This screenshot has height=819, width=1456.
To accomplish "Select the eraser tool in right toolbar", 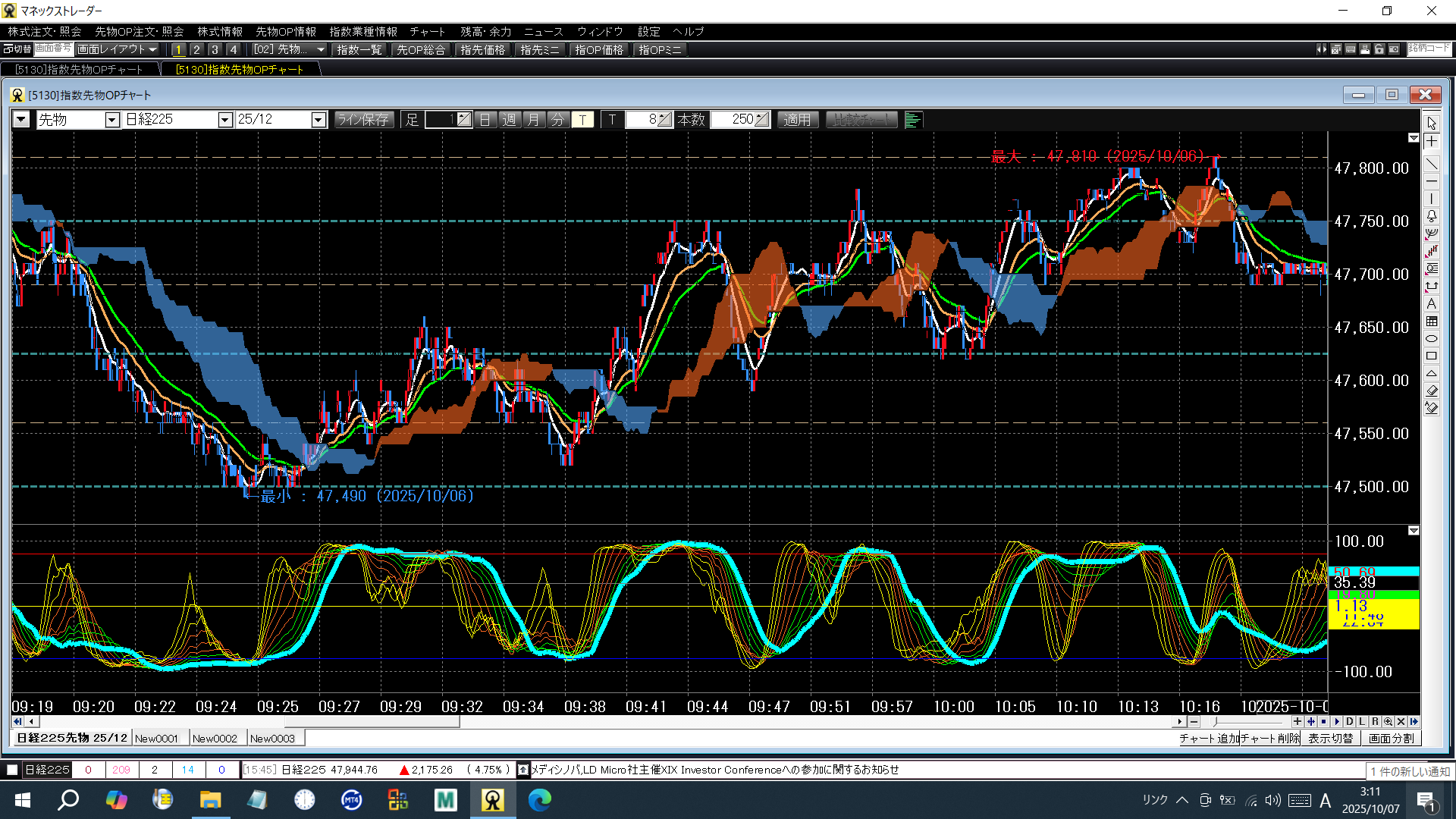I will tap(1431, 391).
